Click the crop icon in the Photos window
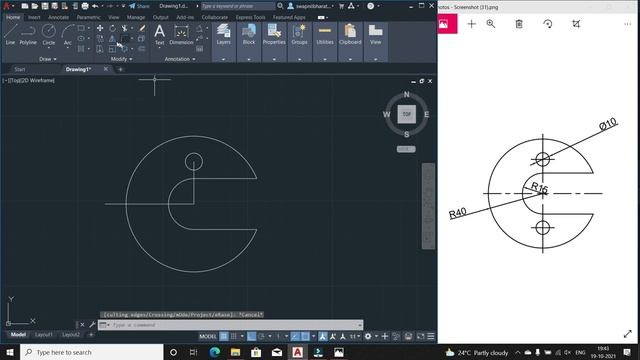Viewport: 640px width, 360px height. [x=576, y=24]
